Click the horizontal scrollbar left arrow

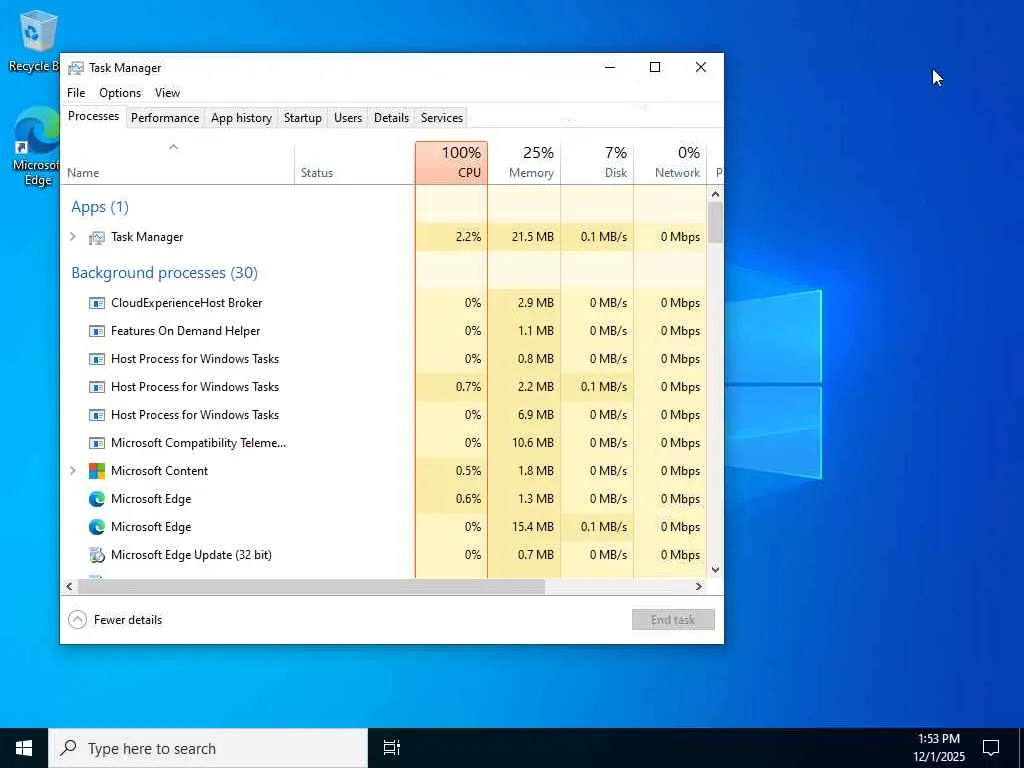point(69,586)
